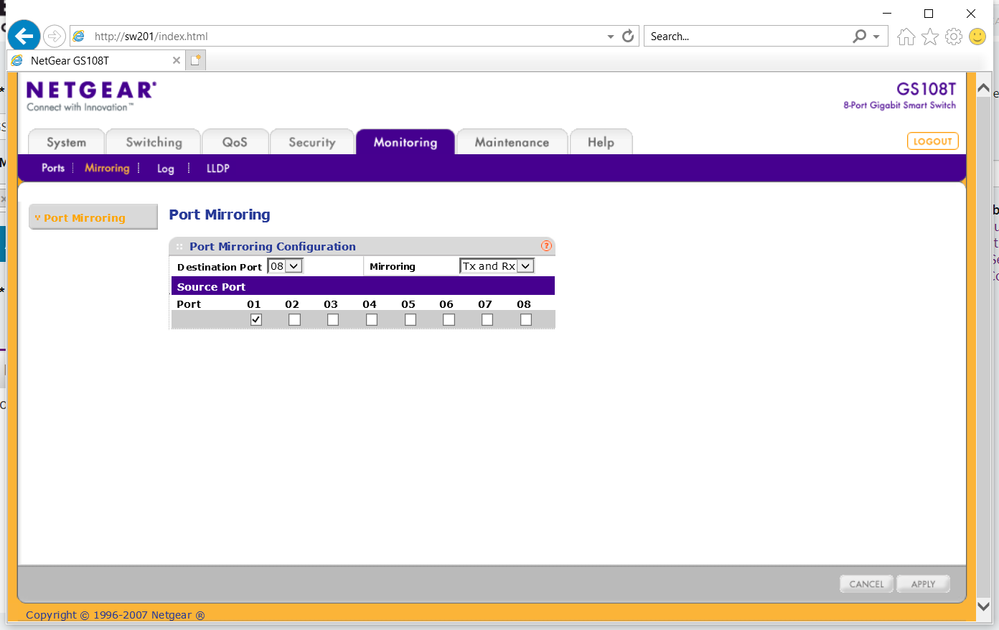Open the favorites star icon
The image size is (999, 630).
(x=930, y=37)
